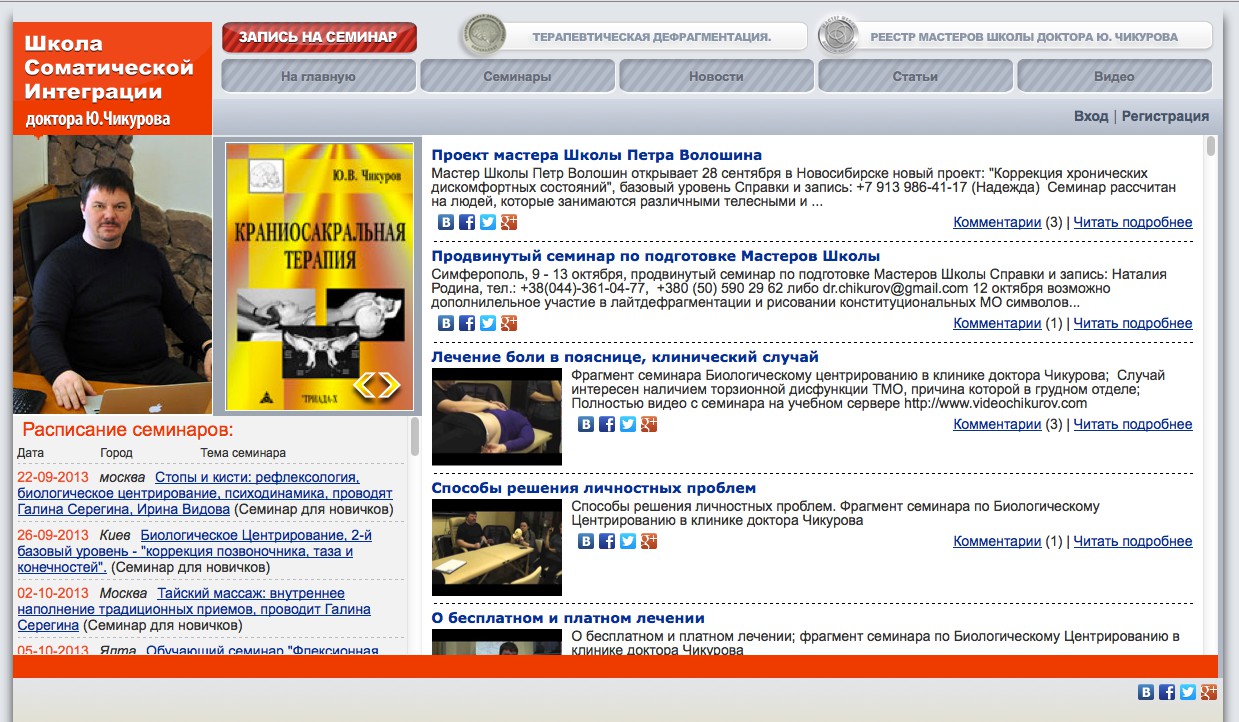Share Продвинутый семинар post on Facebook

point(467,323)
